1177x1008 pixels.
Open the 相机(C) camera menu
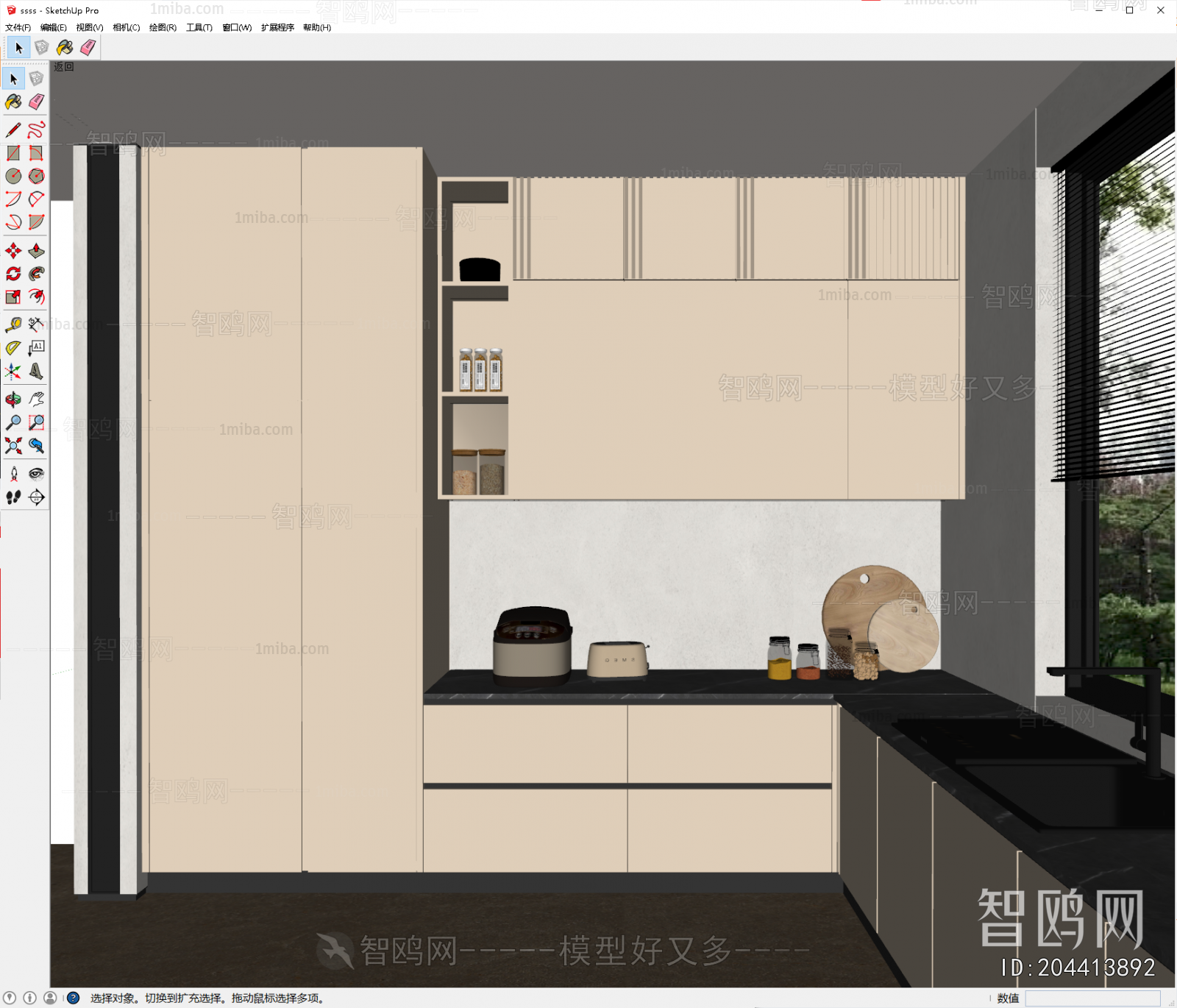pyautogui.click(x=125, y=27)
